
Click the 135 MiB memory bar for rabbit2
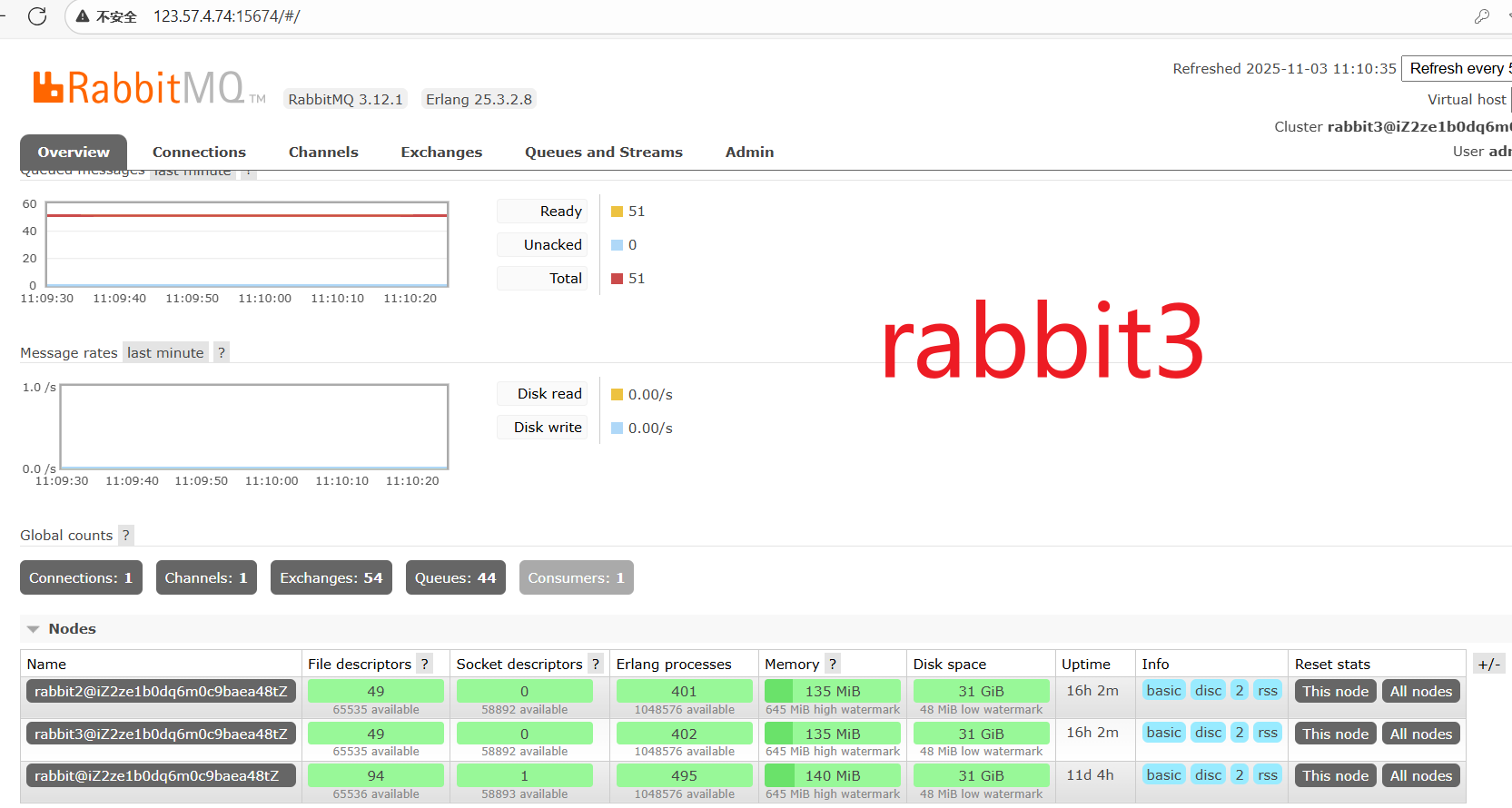point(833,691)
